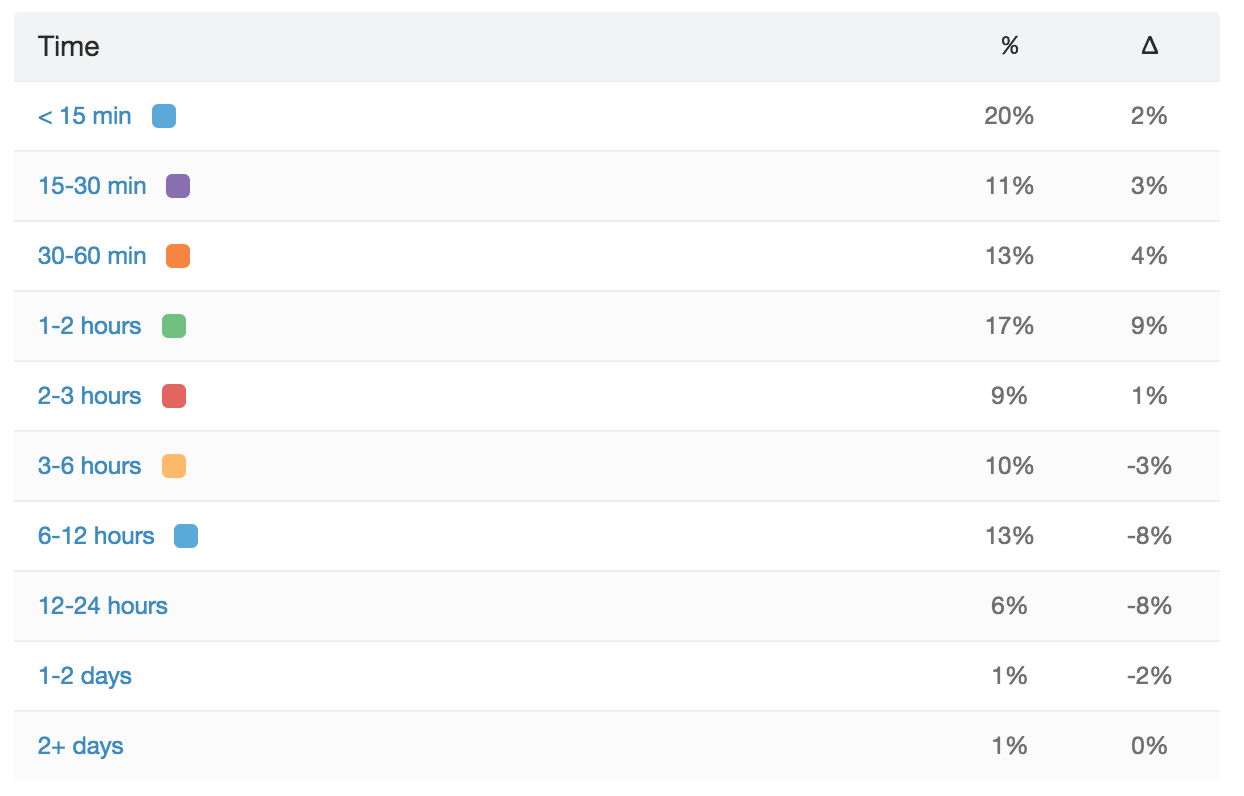The width and height of the screenshot is (1244, 796).
Task: Select the 1-2 hours link
Action: 90,326
